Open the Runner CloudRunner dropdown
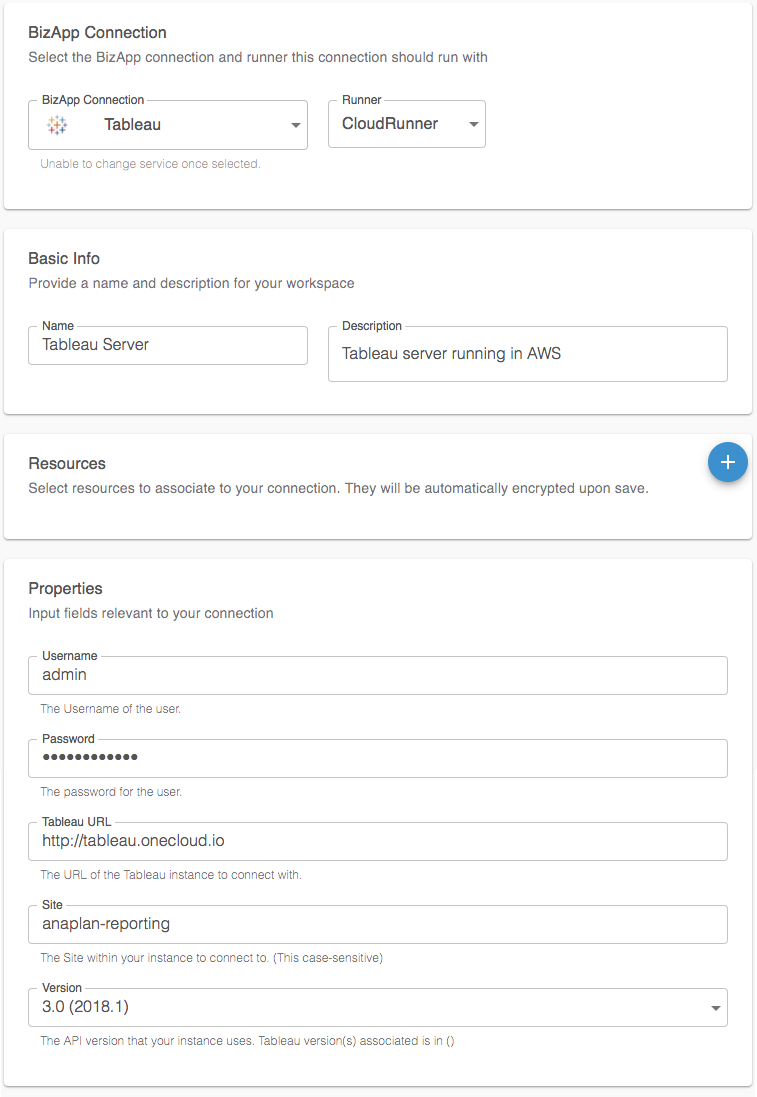This screenshot has height=1097, width=757. (406, 124)
